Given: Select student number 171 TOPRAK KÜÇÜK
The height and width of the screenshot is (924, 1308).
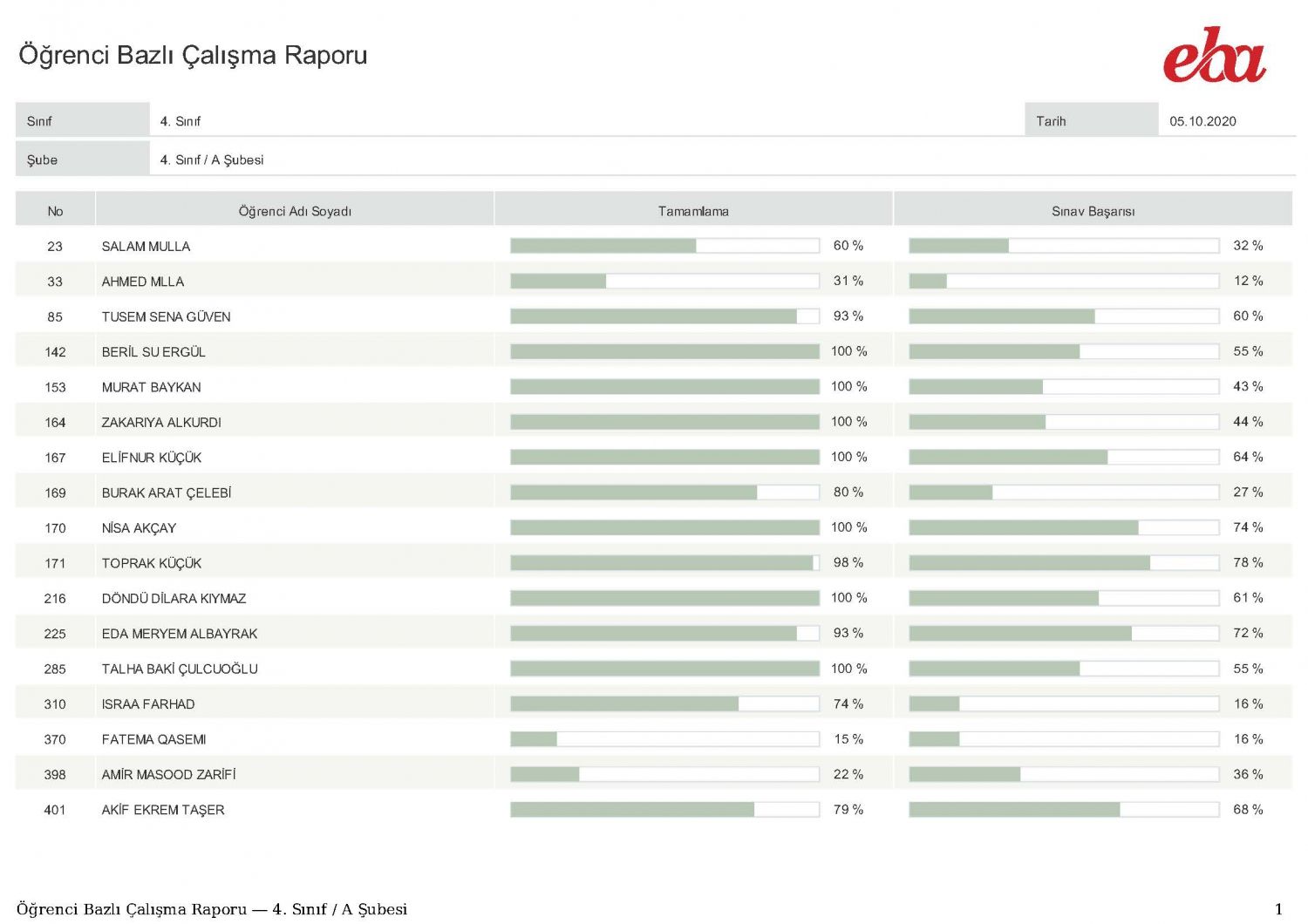Looking at the screenshot, I should (55, 563).
